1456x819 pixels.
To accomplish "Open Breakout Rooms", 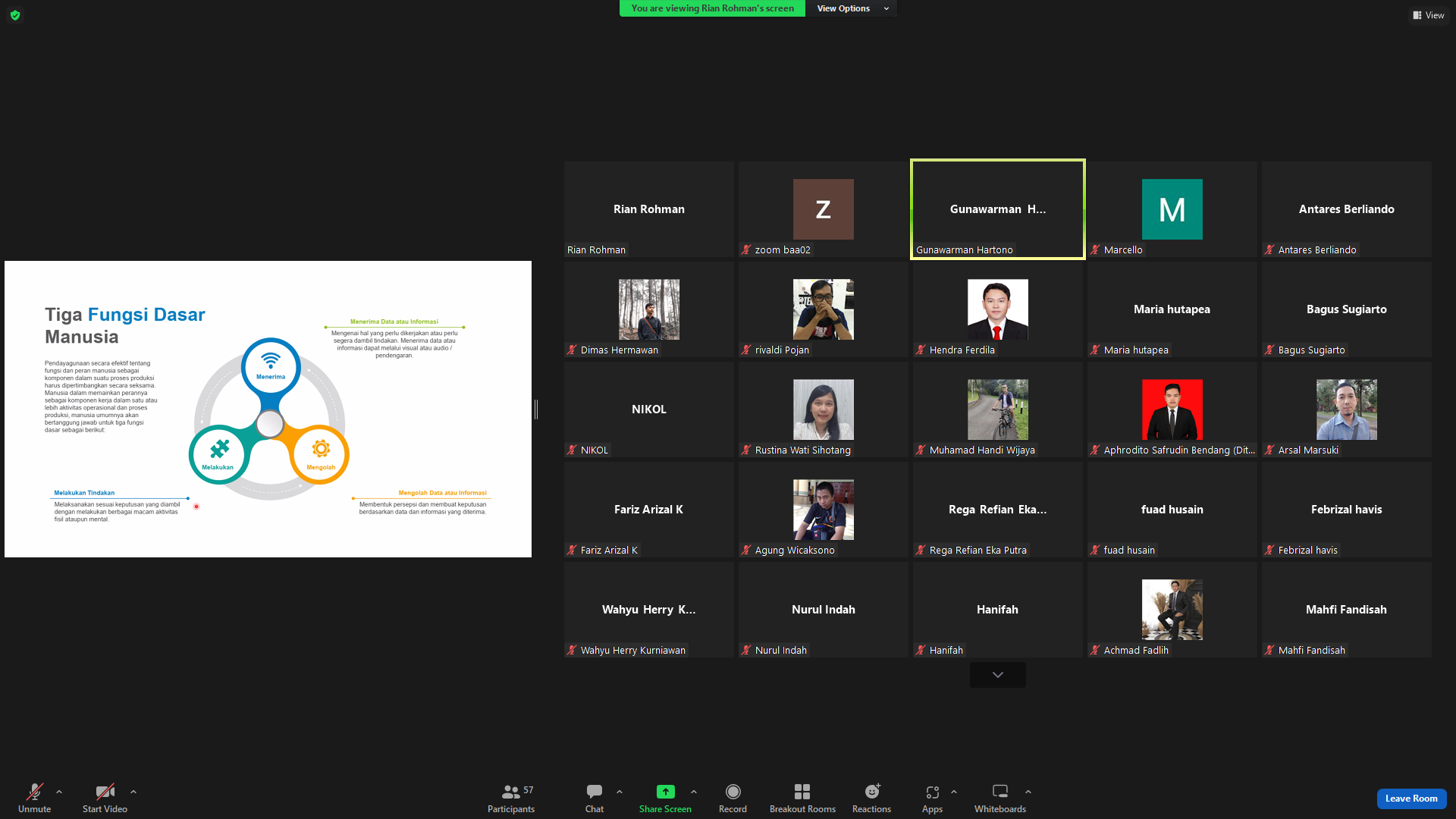I will coord(802,799).
